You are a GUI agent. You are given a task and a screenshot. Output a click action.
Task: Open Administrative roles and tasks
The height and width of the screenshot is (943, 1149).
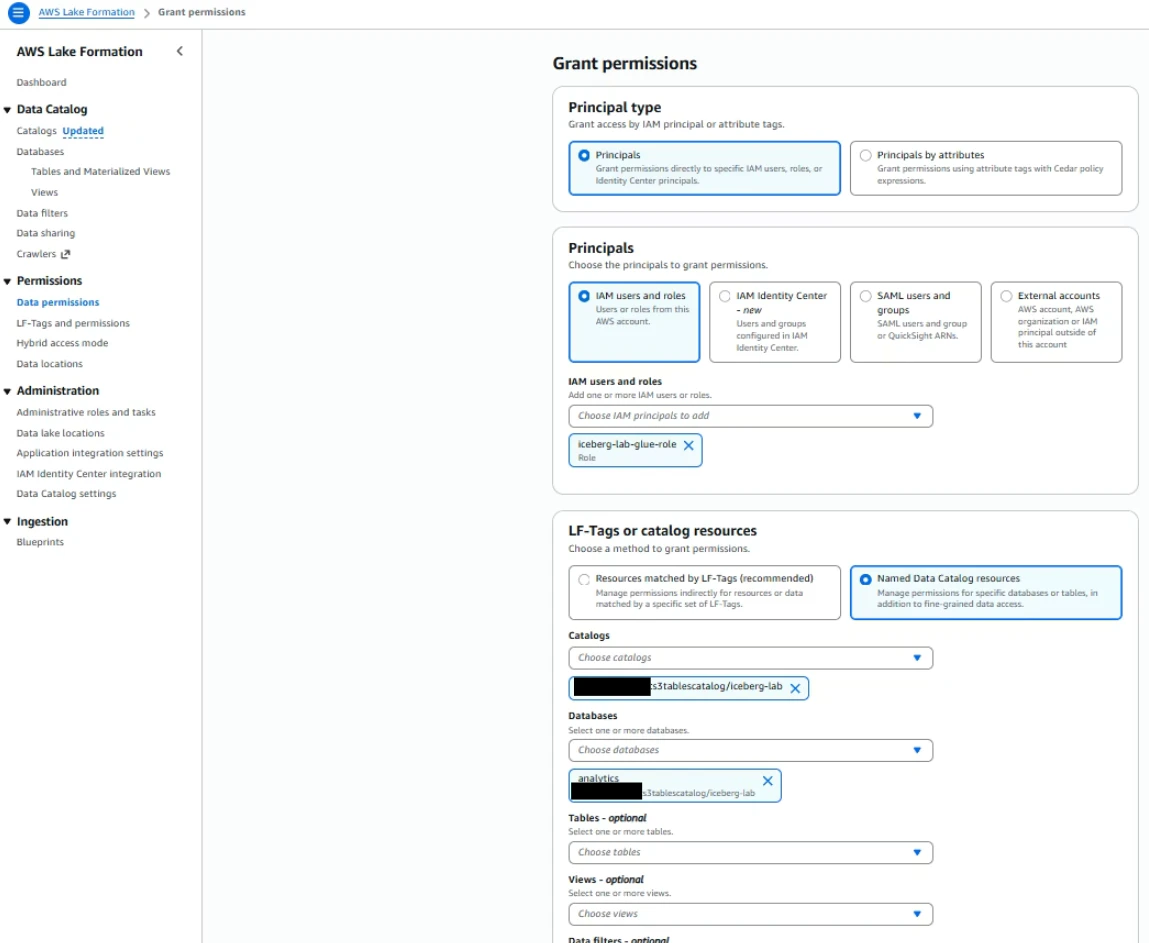[x=86, y=413]
